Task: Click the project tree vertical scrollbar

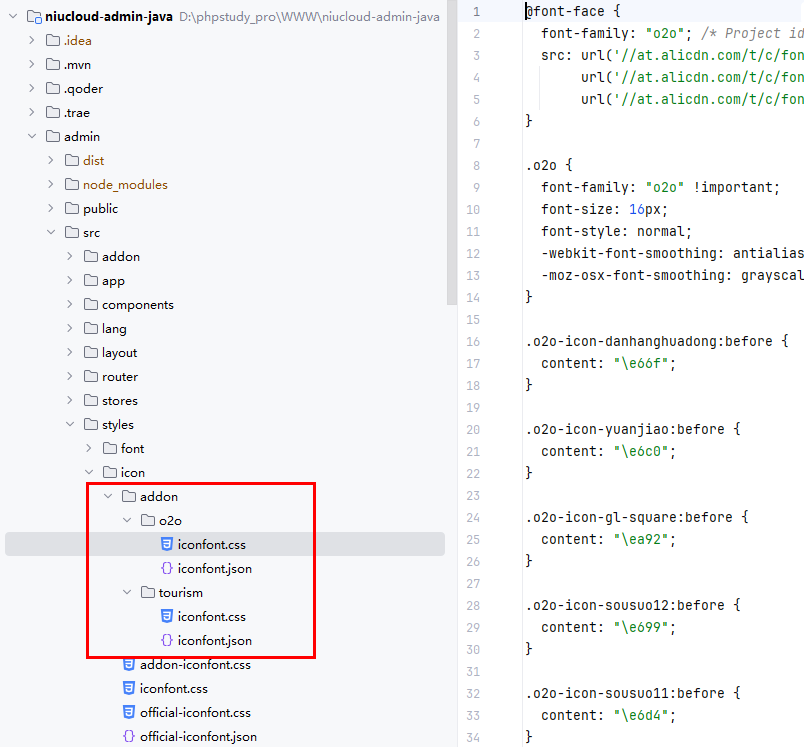Action: click(451, 150)
